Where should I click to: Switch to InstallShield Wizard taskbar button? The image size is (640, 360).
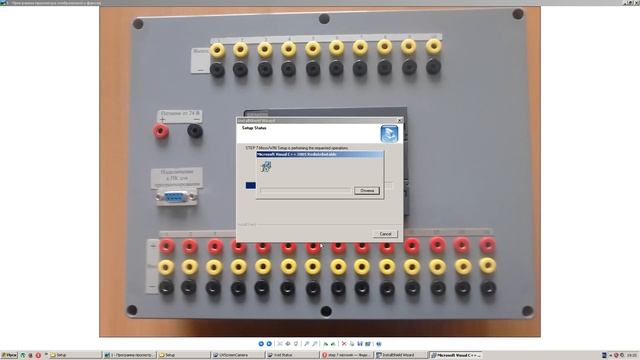[x=400, y=355]
